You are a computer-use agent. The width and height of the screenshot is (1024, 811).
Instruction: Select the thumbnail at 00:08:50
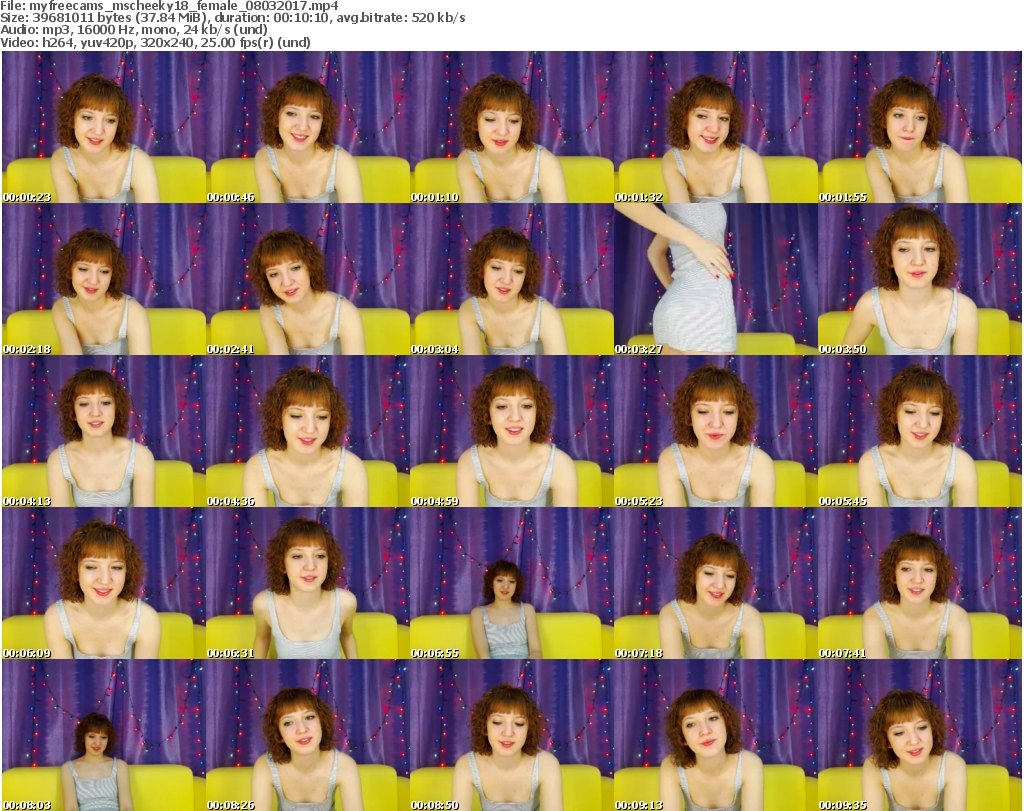[x=511, y=735]
